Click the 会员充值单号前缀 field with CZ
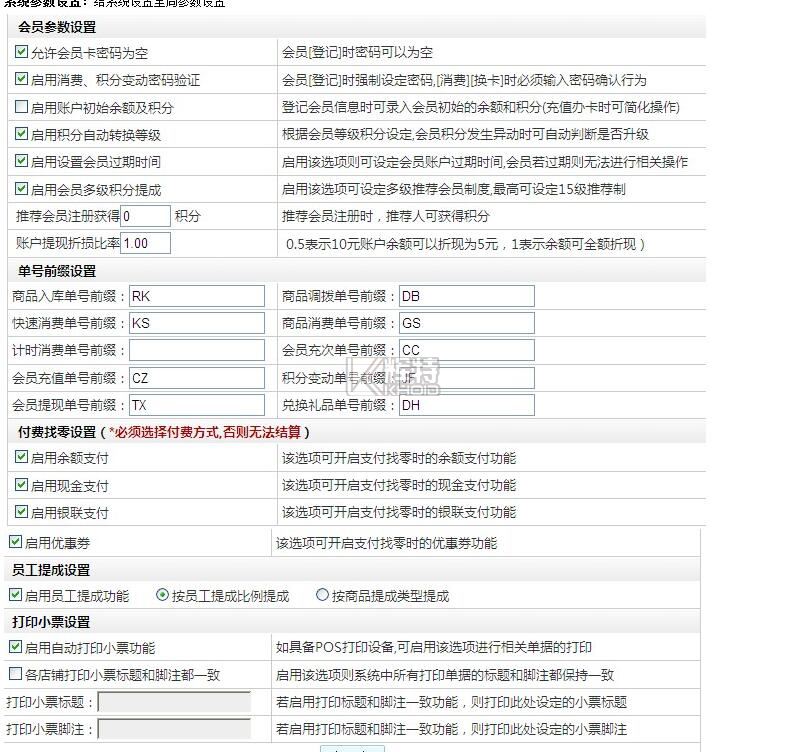 (197, 378)
